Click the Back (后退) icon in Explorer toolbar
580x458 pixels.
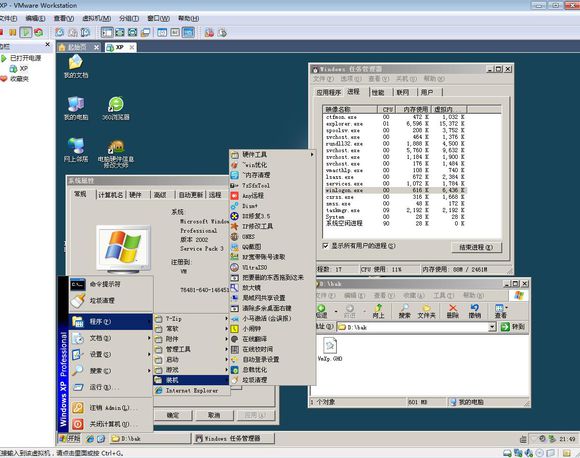[x=321, y=311]
